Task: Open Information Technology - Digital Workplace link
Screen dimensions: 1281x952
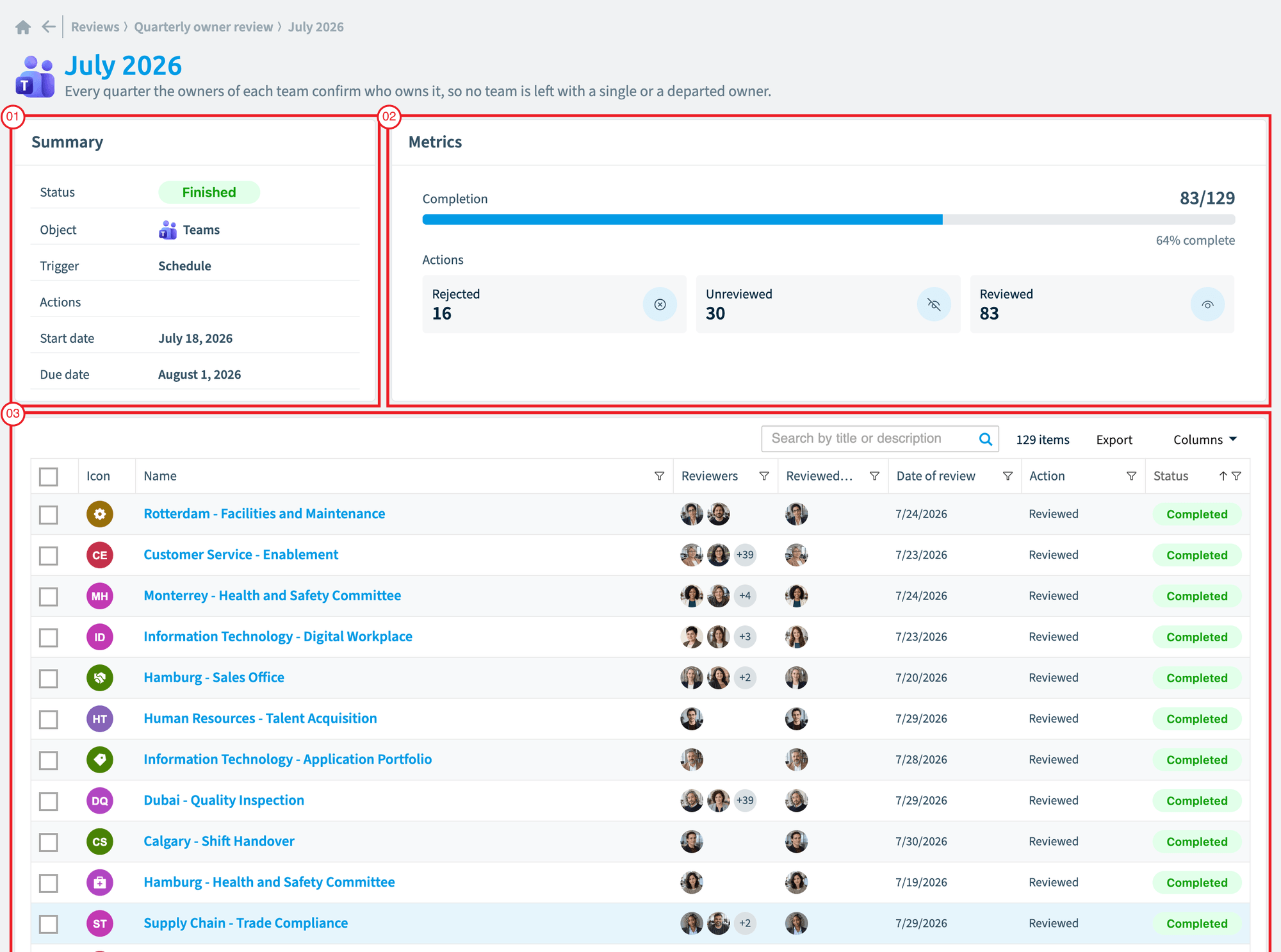Action: (278, 637)
